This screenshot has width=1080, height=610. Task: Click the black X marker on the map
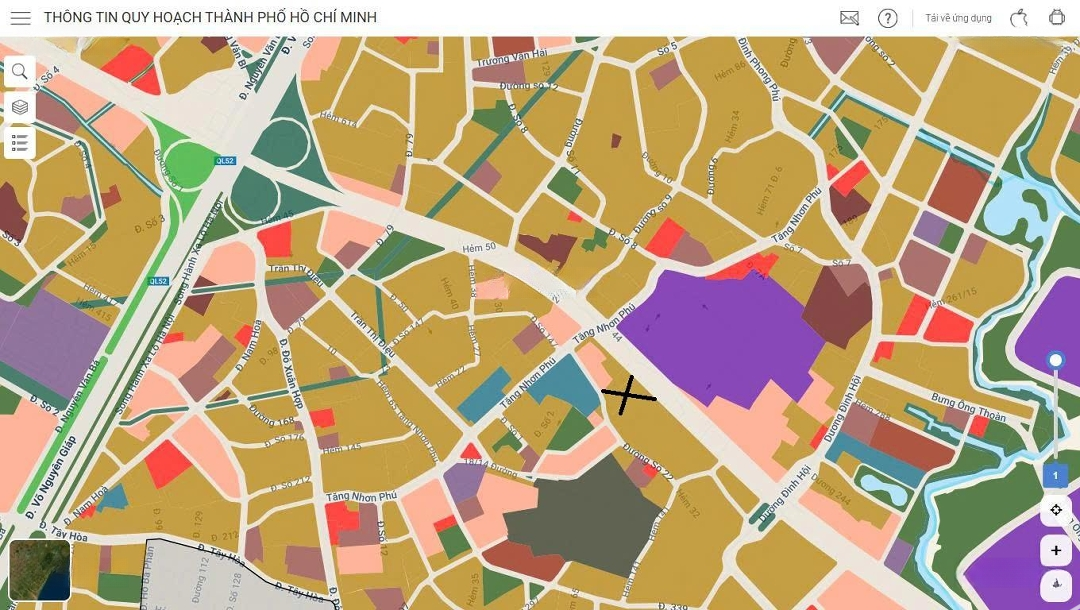click(x=629, y=396)
